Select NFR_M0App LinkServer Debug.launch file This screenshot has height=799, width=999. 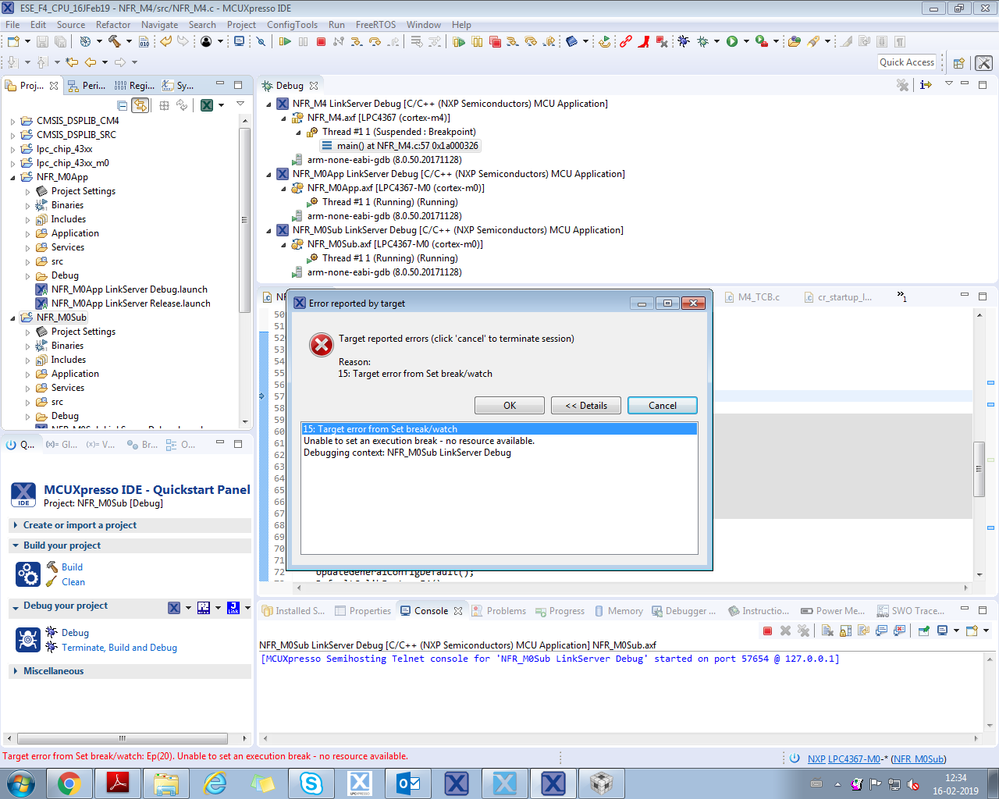coord(129,289)
